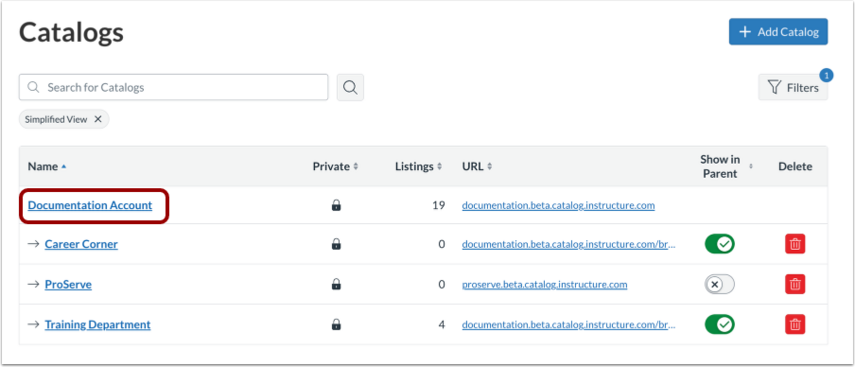This screenshot has height=367, width=855.
Task: Click lock icon in Career Corner row
Action: 336,244
